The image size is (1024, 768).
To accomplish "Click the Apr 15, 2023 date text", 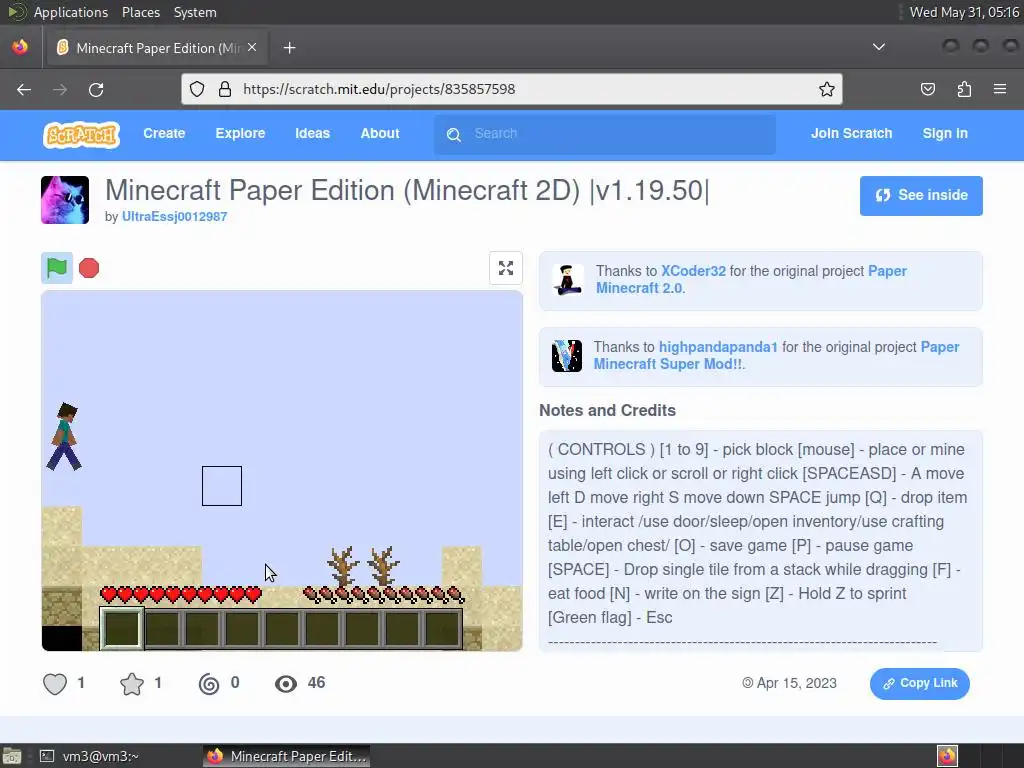I will point(797,683).
